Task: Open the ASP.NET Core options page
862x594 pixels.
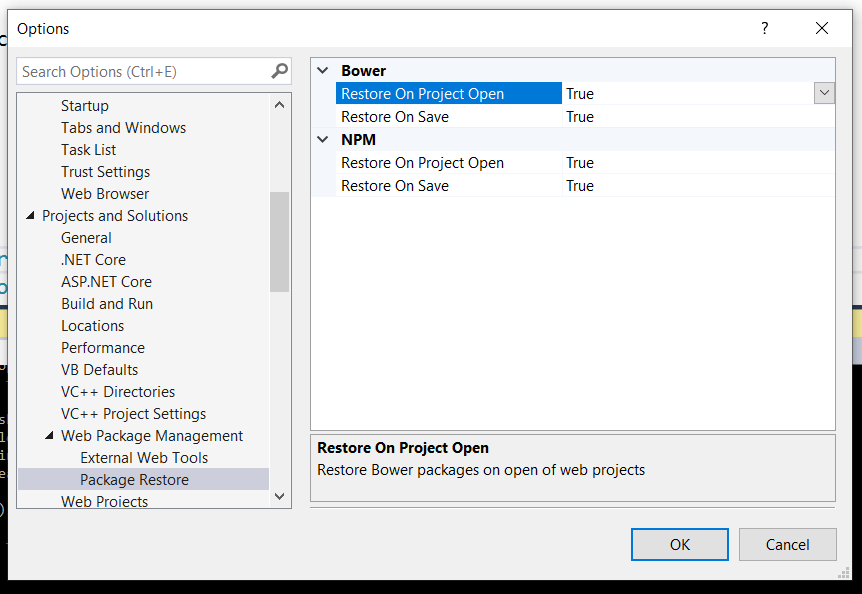Action: (106, 282)
